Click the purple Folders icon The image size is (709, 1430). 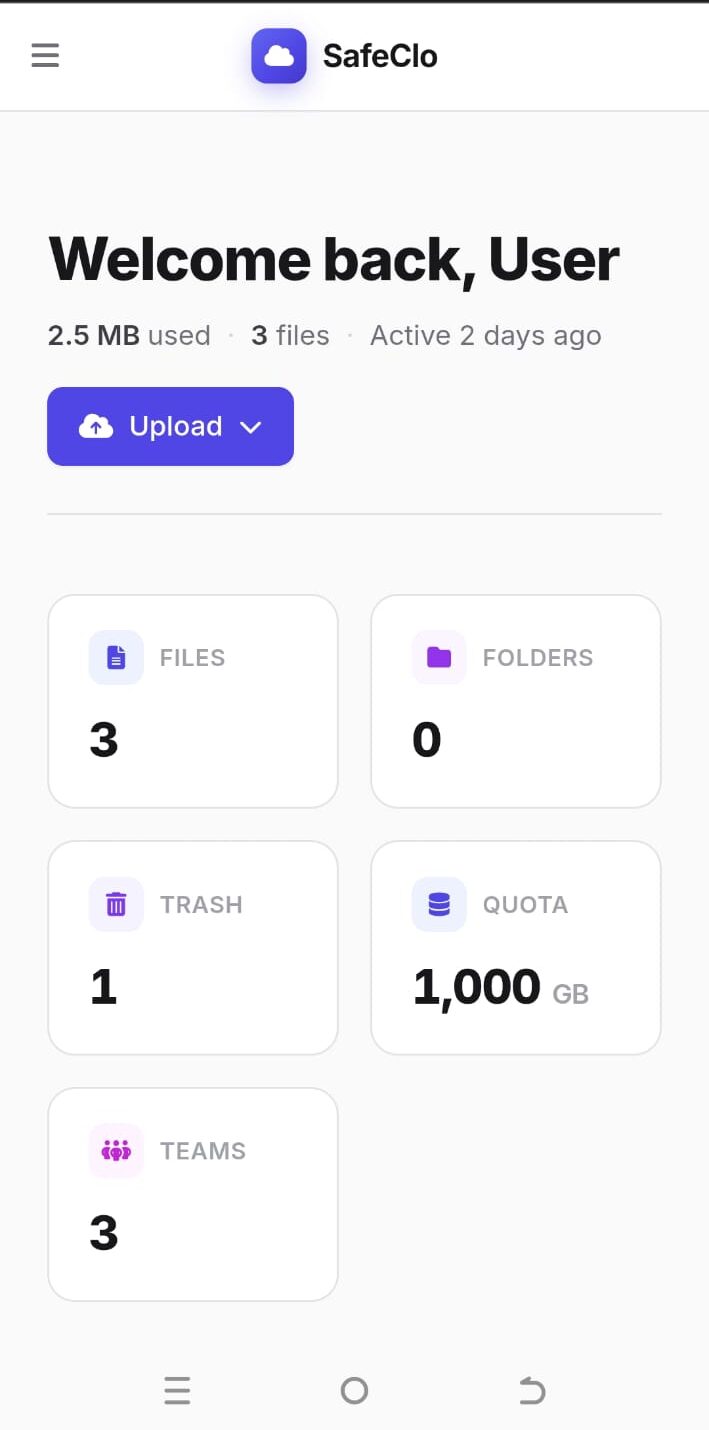click(439, 657)
